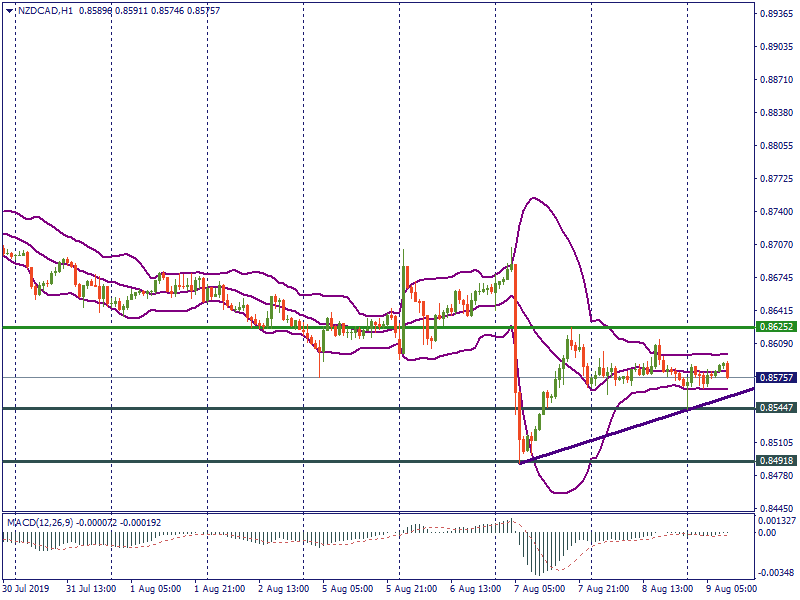Click the small triangle arrow before NZDCAD,H1

tap(8, 10)
